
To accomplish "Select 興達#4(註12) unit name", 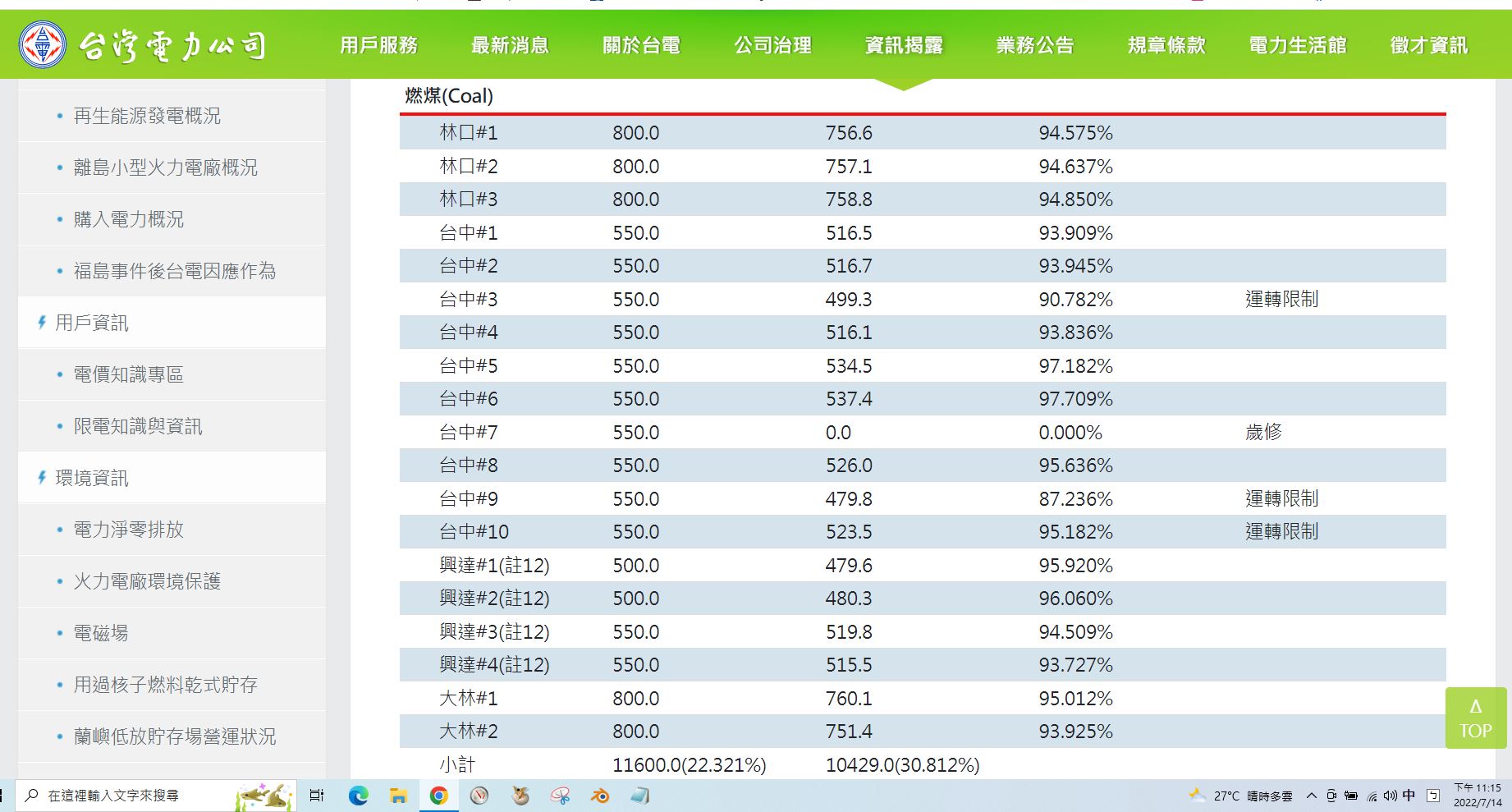I will click(x=494, y=664).
